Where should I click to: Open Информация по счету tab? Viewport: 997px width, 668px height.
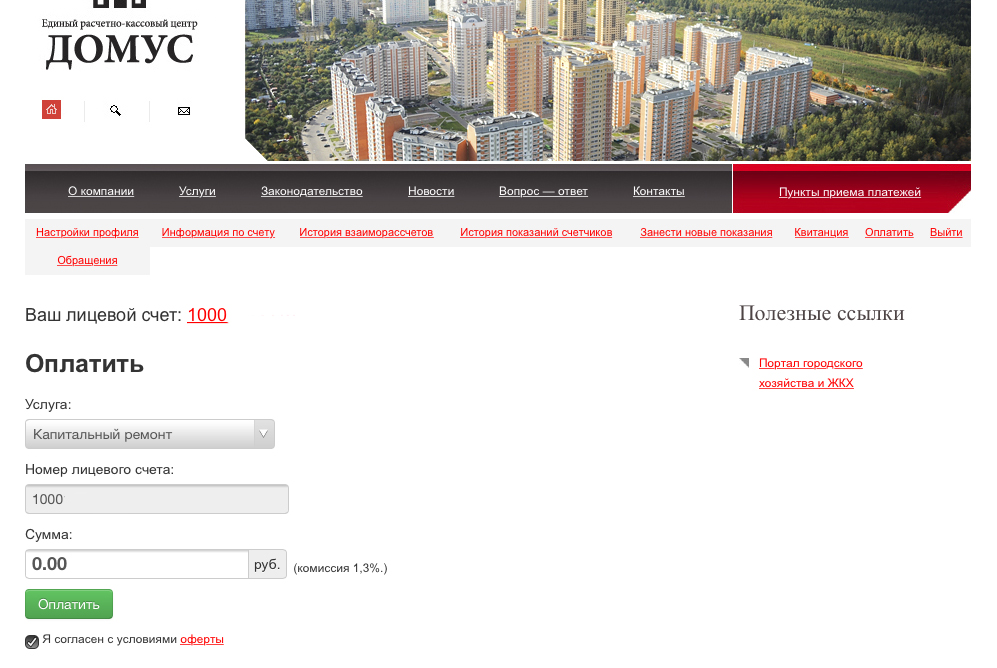218,233
